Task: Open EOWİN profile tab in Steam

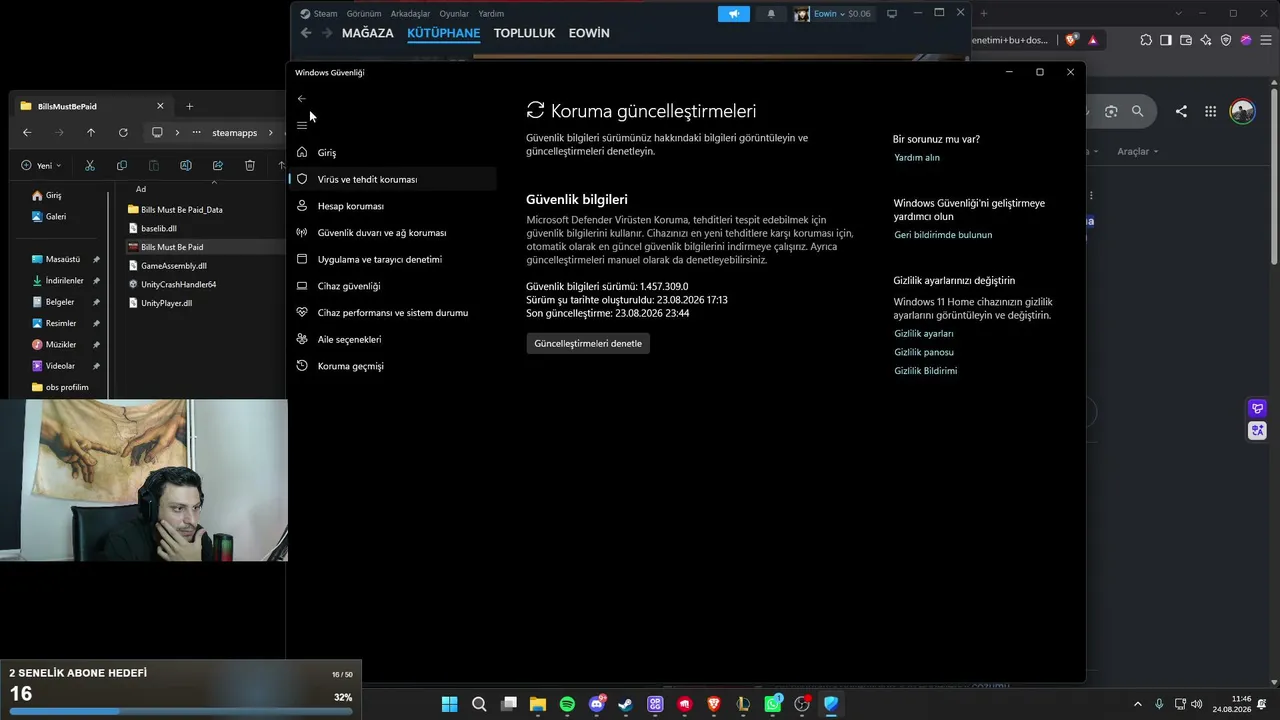Action: point(589,33)
